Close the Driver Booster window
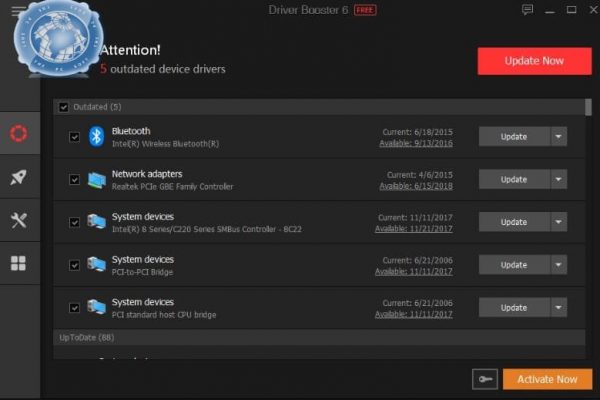 [x=593, y=10]
